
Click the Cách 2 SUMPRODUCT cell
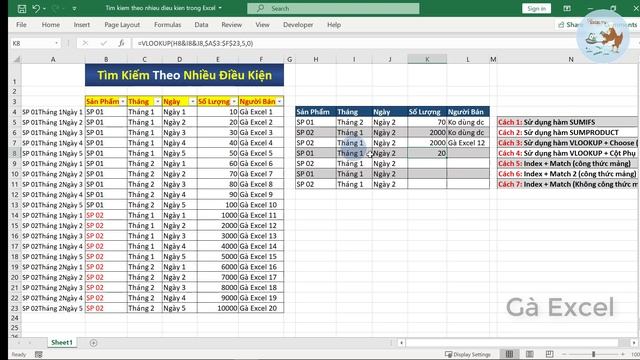click(567, 133)
